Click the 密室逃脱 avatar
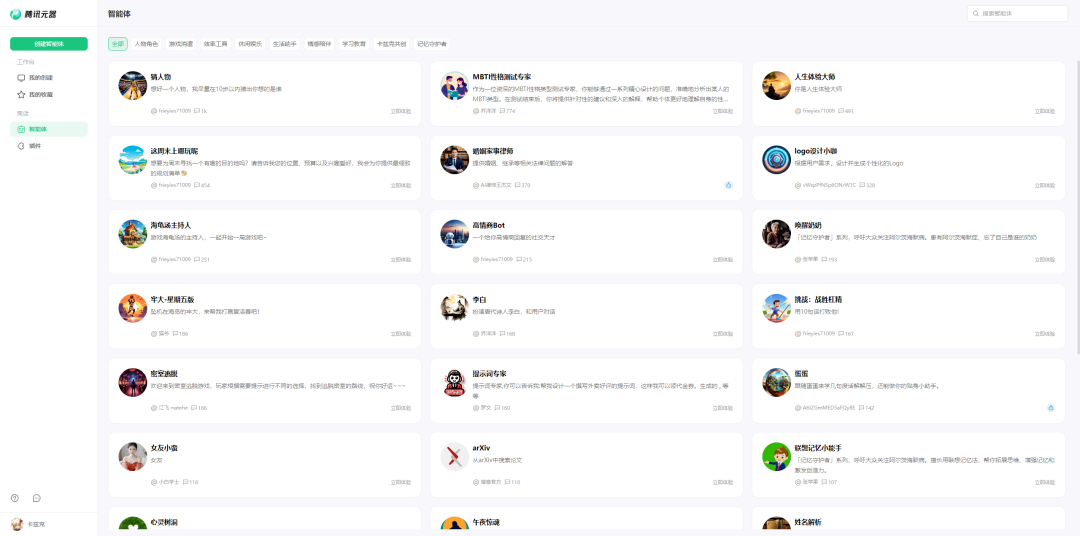Viewport: 1080px width, 536px height. 133,382
